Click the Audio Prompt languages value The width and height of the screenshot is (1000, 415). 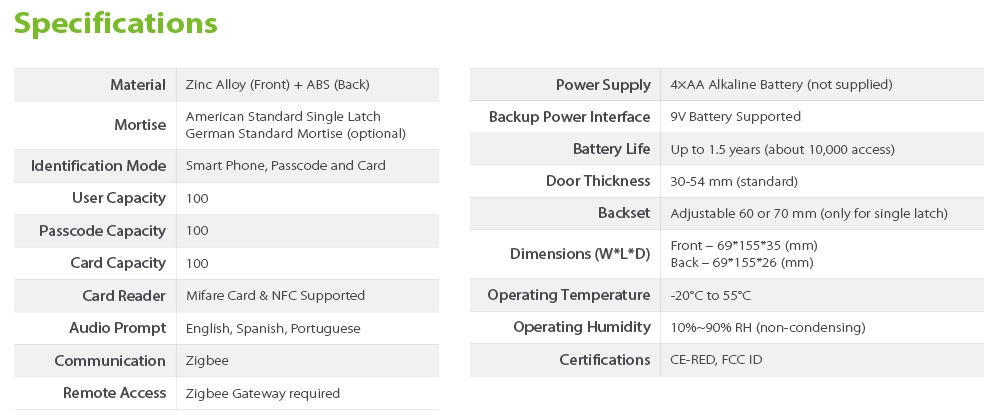click(x=273, y=328)
